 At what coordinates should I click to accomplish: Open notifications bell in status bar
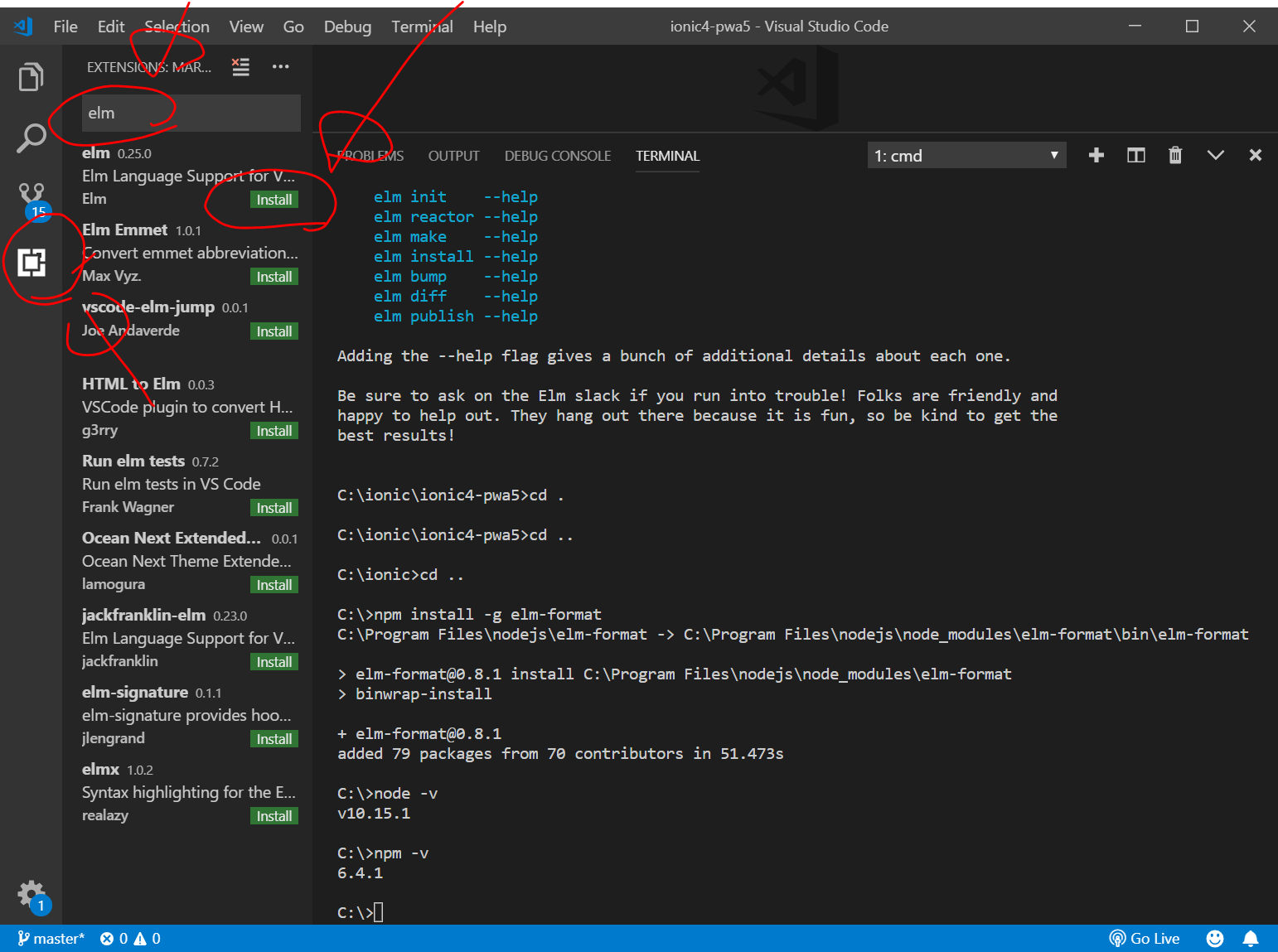click(x=1250, y=938)
